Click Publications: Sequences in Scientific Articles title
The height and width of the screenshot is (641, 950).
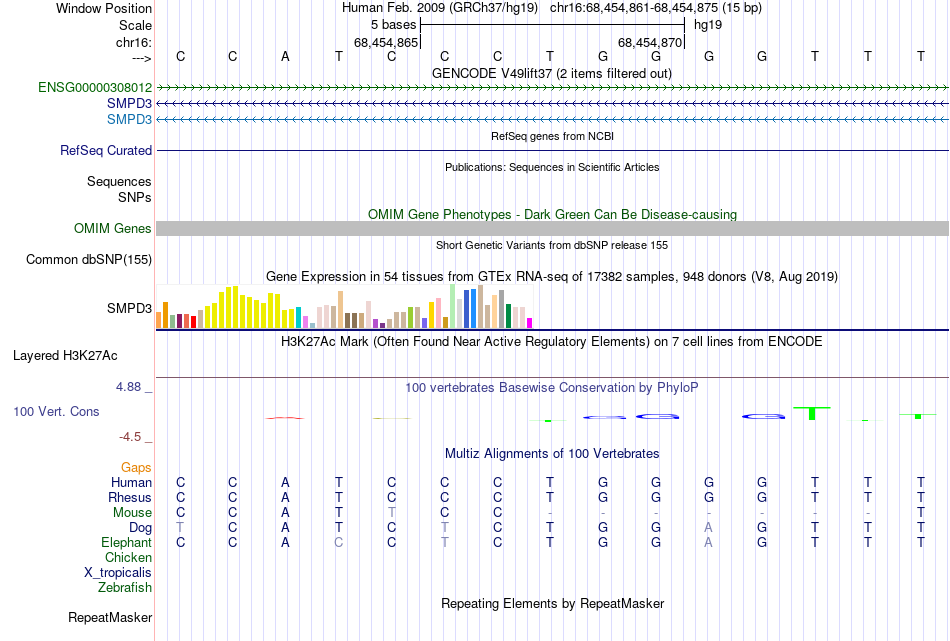coord(552,167)
